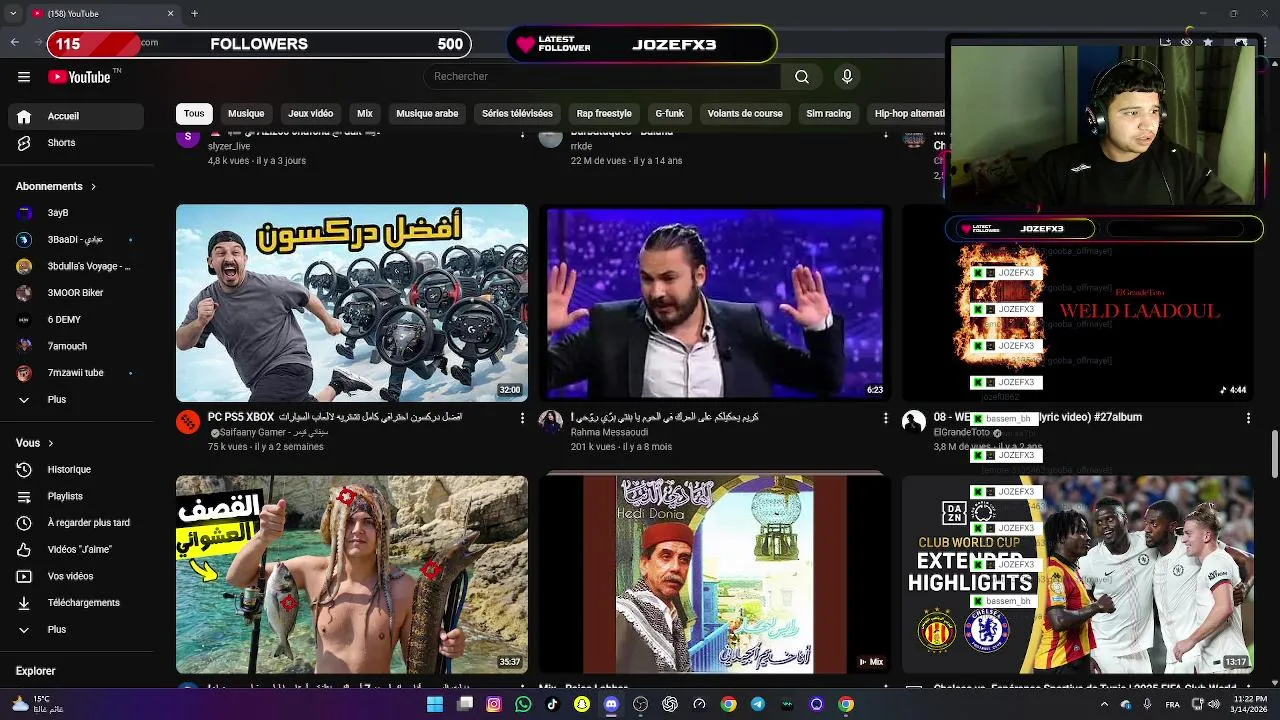Play the fishing 35:37 video thumbnail
1280x720 pixels.
pyautogui.click(x=352, y=574)
